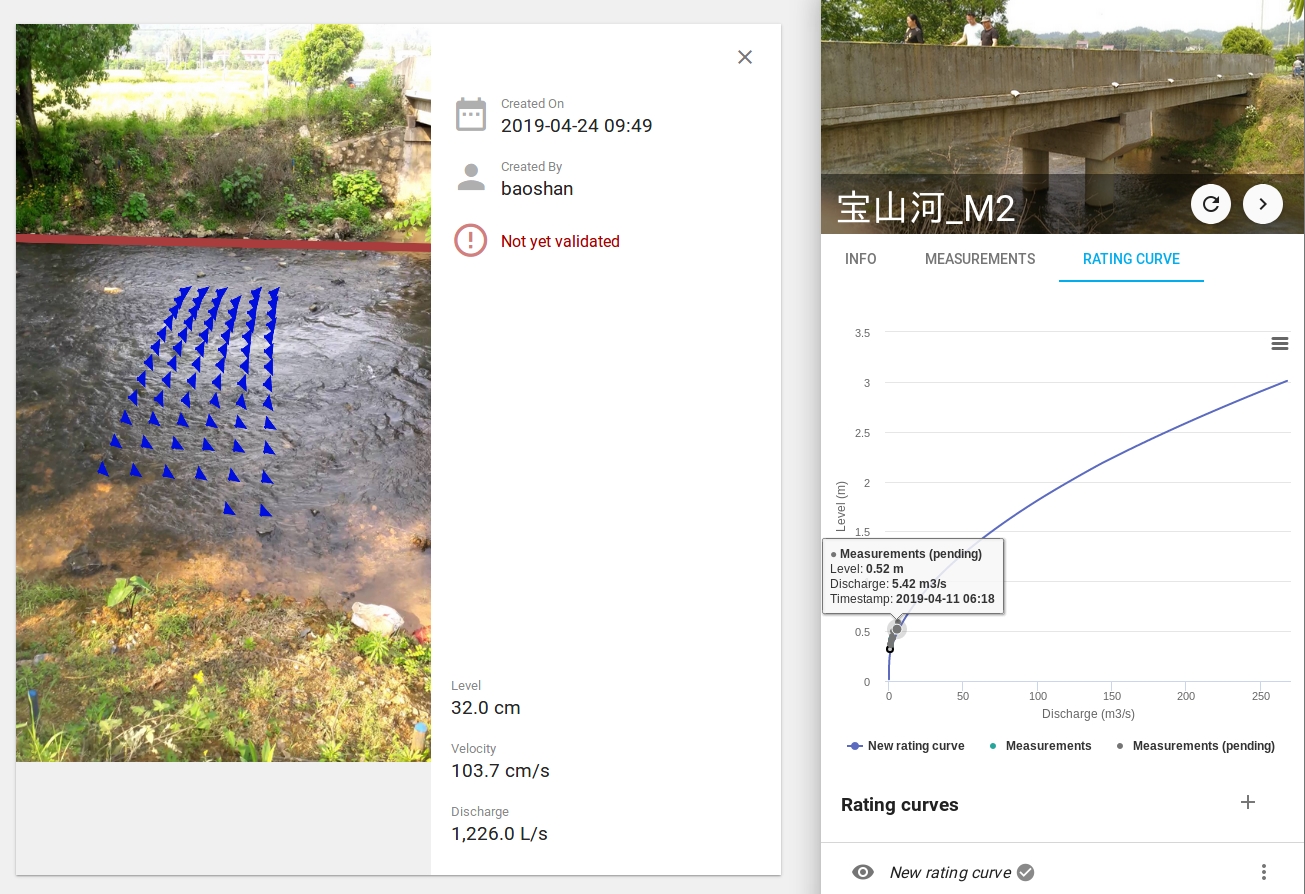Toggle New rating curve series in legend
The height and width of the screenshot is (894, 1305).
pos(906,746)
